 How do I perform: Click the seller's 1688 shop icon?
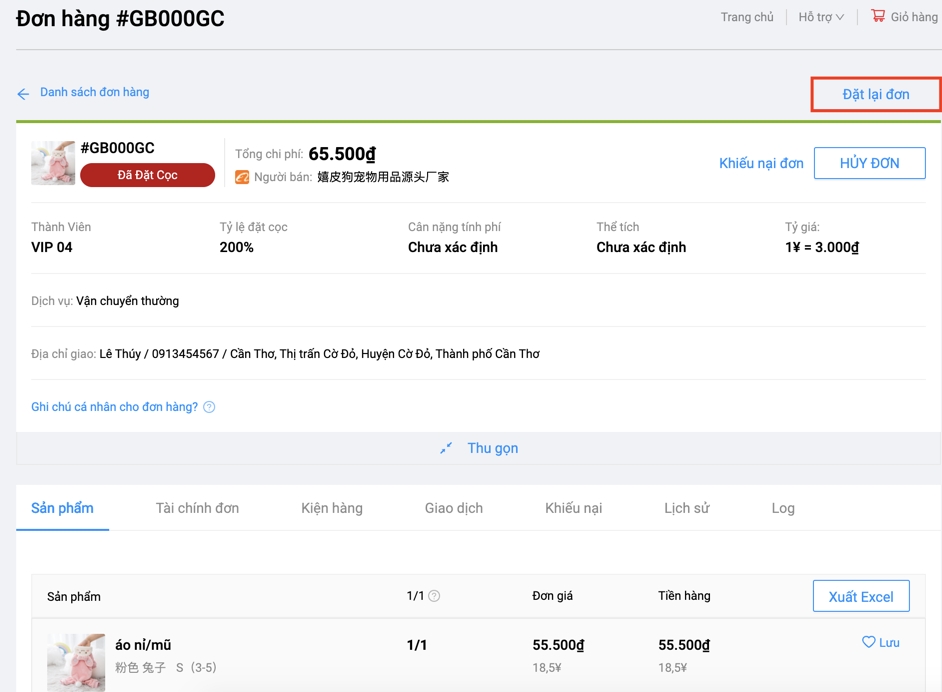click(x=242, y=177)
